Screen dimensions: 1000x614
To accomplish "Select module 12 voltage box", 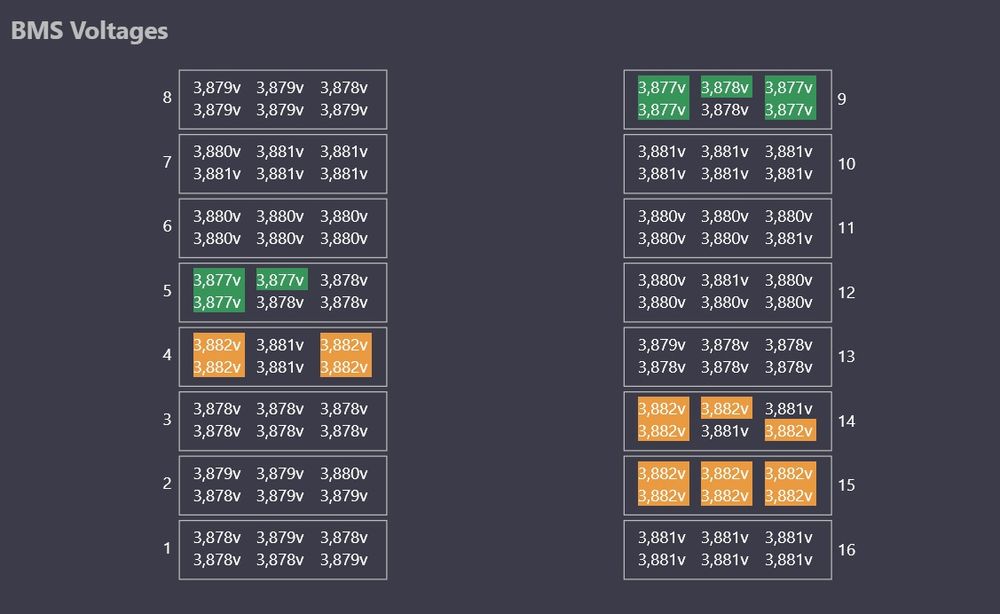I will click(727, 292).
